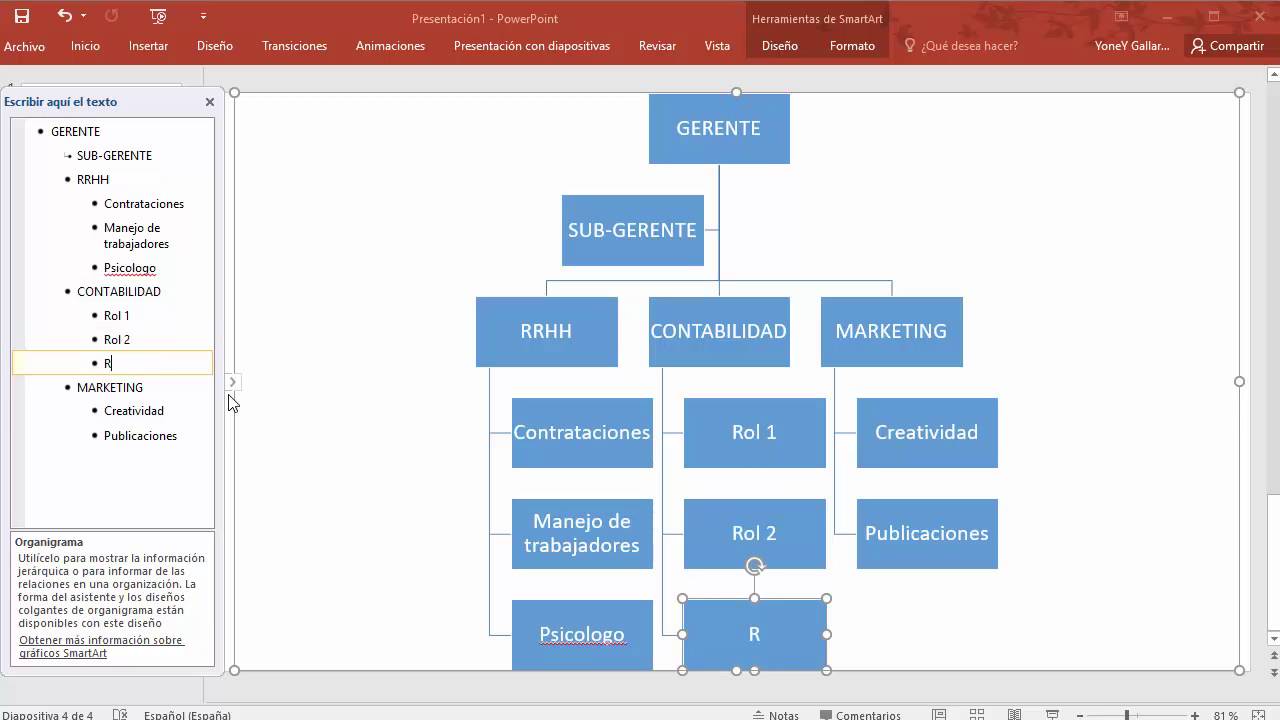Toggle the Comentarios pane button
The height and width of the screenshot is (720, 1280).
tap(861, 715)
